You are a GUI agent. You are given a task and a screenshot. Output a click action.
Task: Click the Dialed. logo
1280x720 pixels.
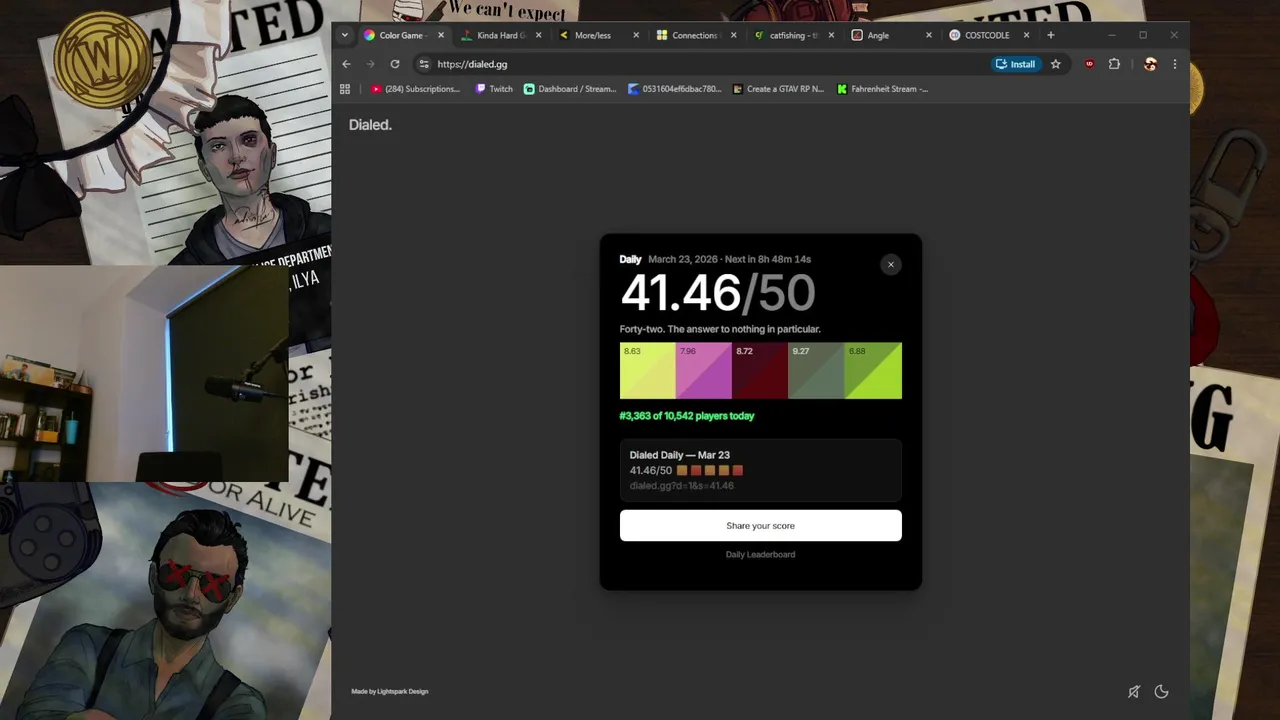click(370, 125)
